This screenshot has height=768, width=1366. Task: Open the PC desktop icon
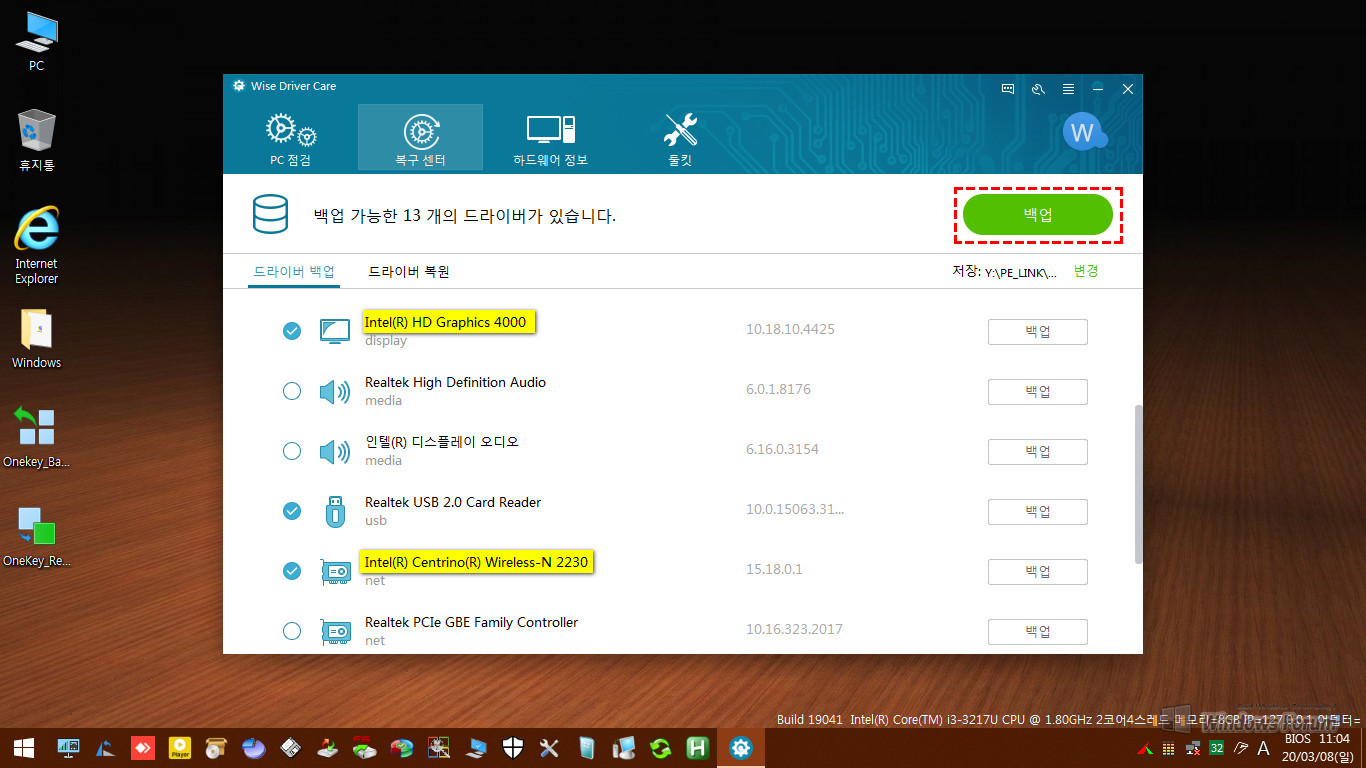[x=37, y=43]
